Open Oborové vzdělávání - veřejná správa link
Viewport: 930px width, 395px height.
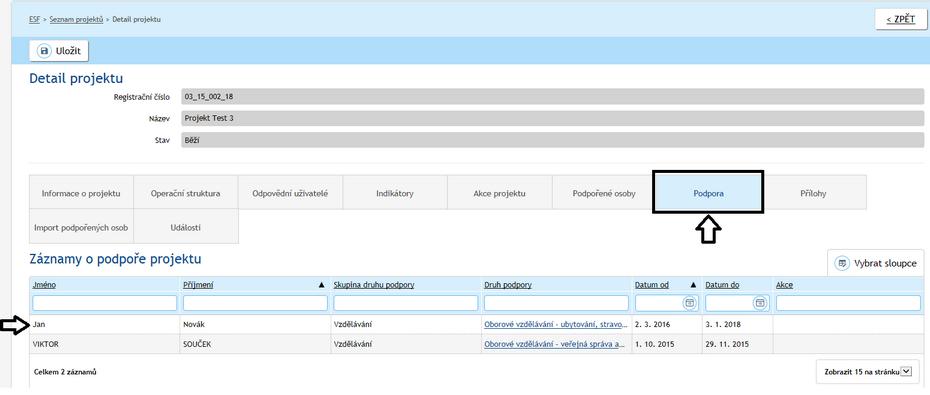pyautogui.click(x=554, y=344)
